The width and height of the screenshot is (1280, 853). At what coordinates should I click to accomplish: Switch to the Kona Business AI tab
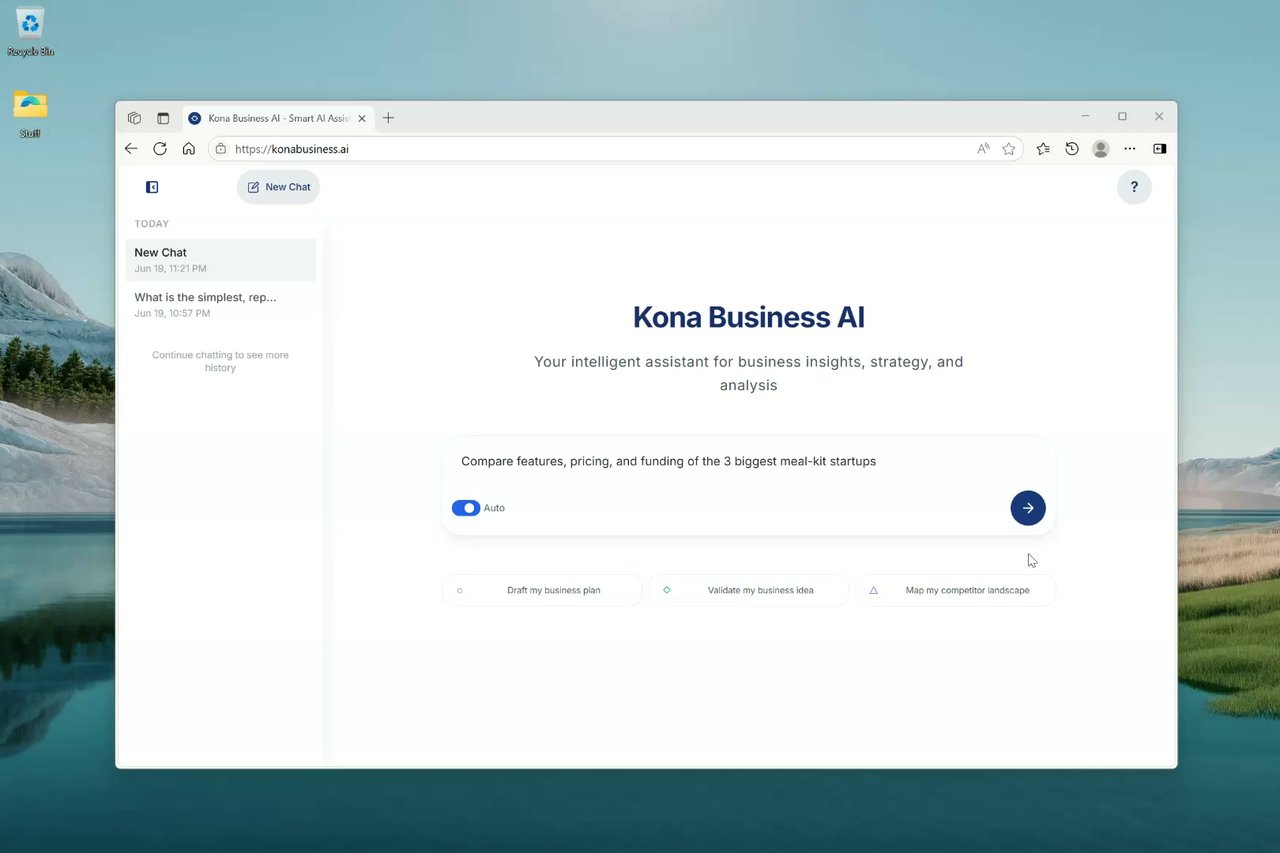[x=277, y=118]
